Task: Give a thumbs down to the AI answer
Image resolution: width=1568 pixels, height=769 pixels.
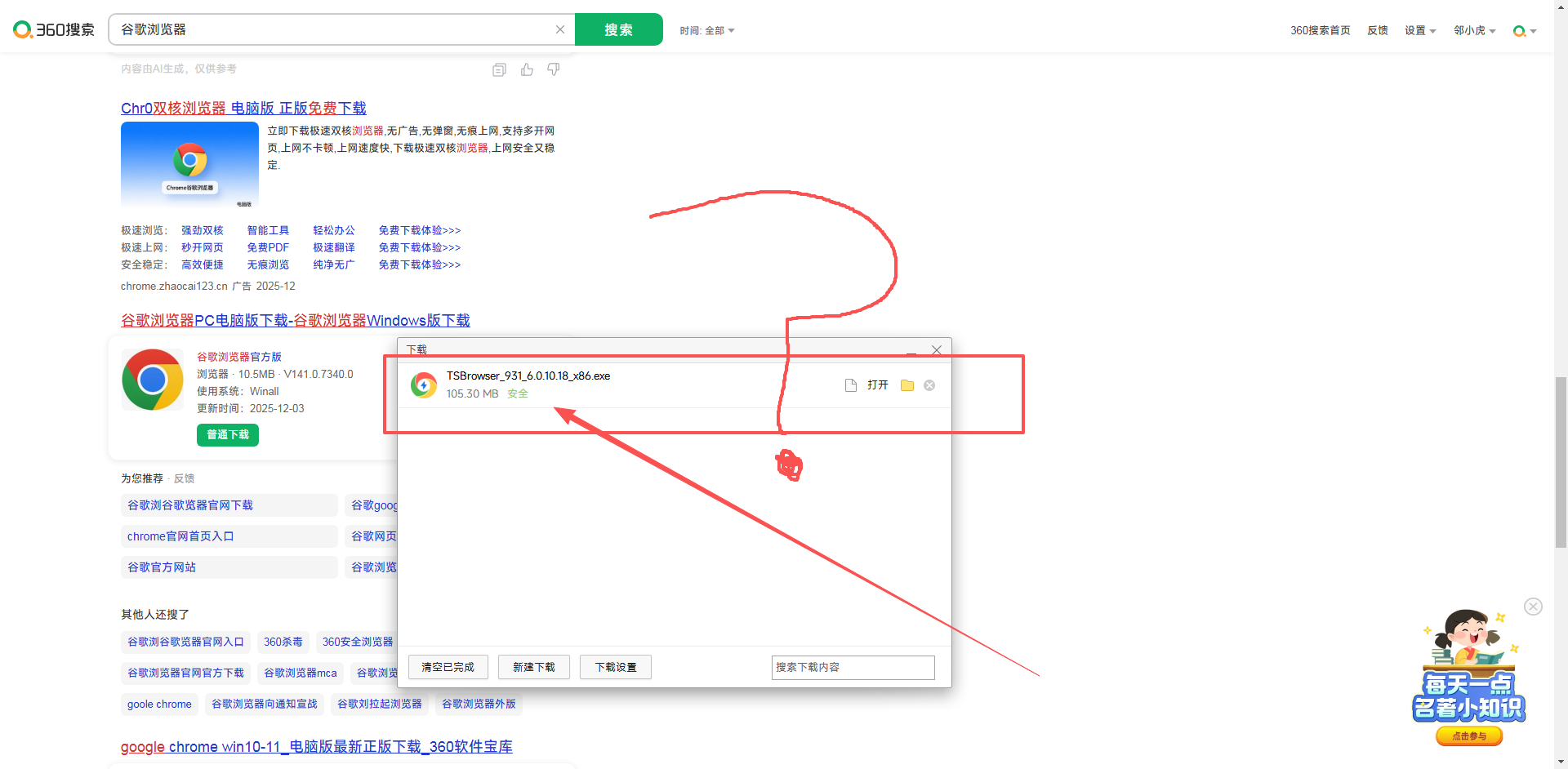Action: (x=554, y=70)
